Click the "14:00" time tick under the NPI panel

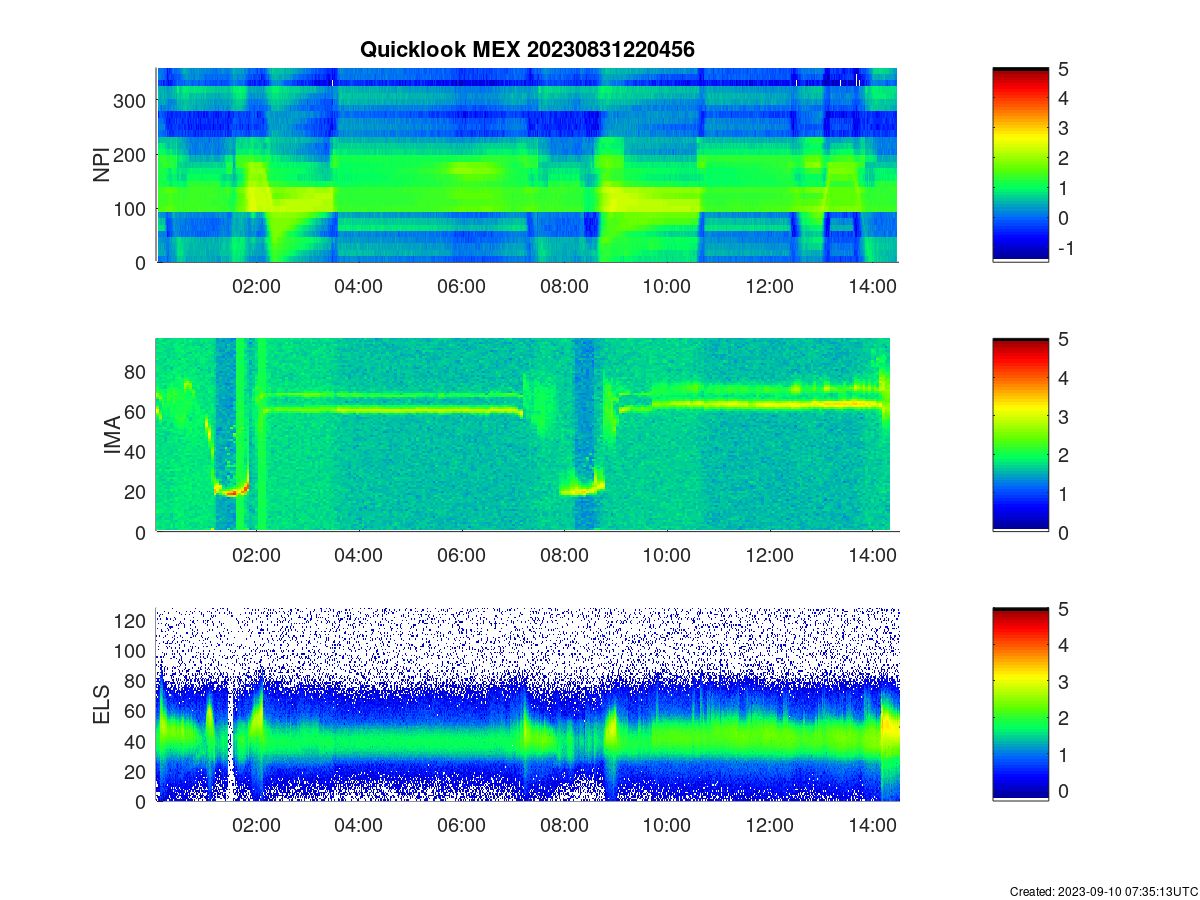[872, 286]
